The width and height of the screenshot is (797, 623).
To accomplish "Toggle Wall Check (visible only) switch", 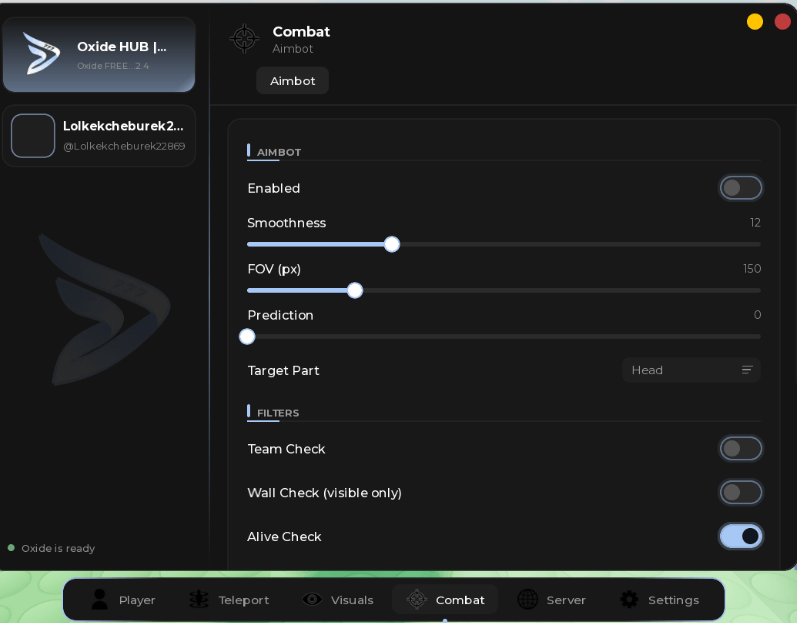I will (741, 492).
